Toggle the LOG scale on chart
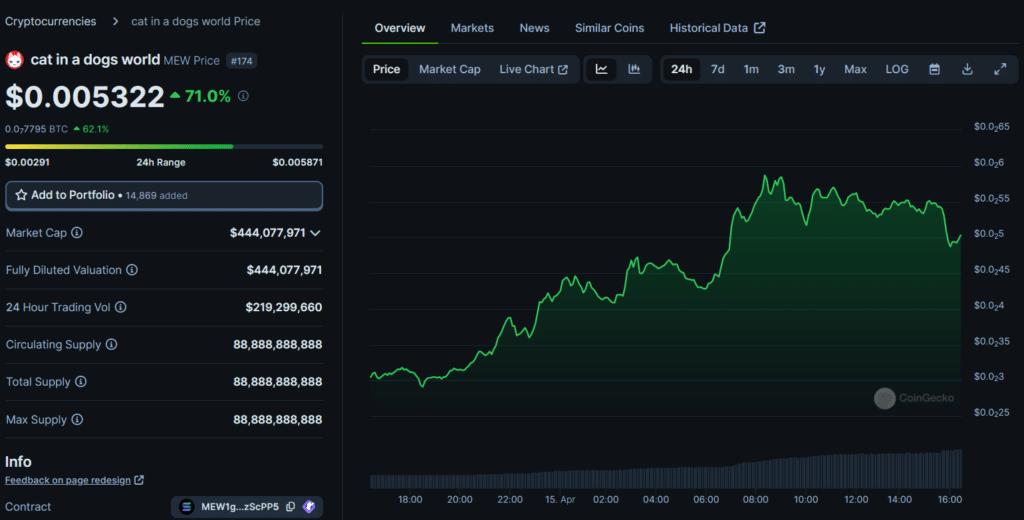1024x520 pixels. (x=897, y=69)
